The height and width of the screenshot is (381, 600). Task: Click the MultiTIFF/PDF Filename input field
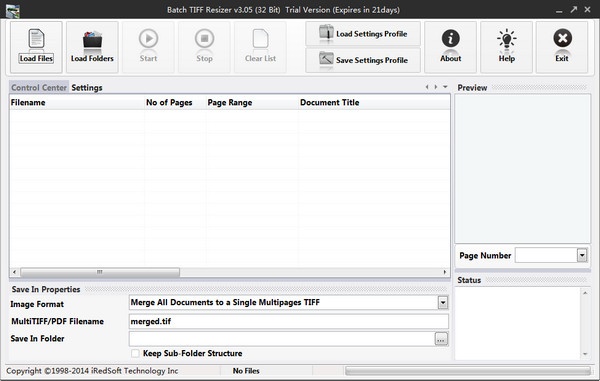coord(289,321)
